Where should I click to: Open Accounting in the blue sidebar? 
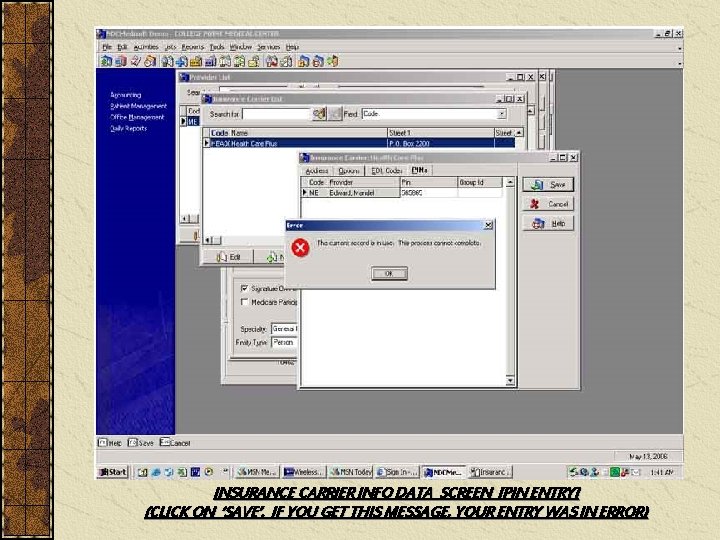point(125,95)
